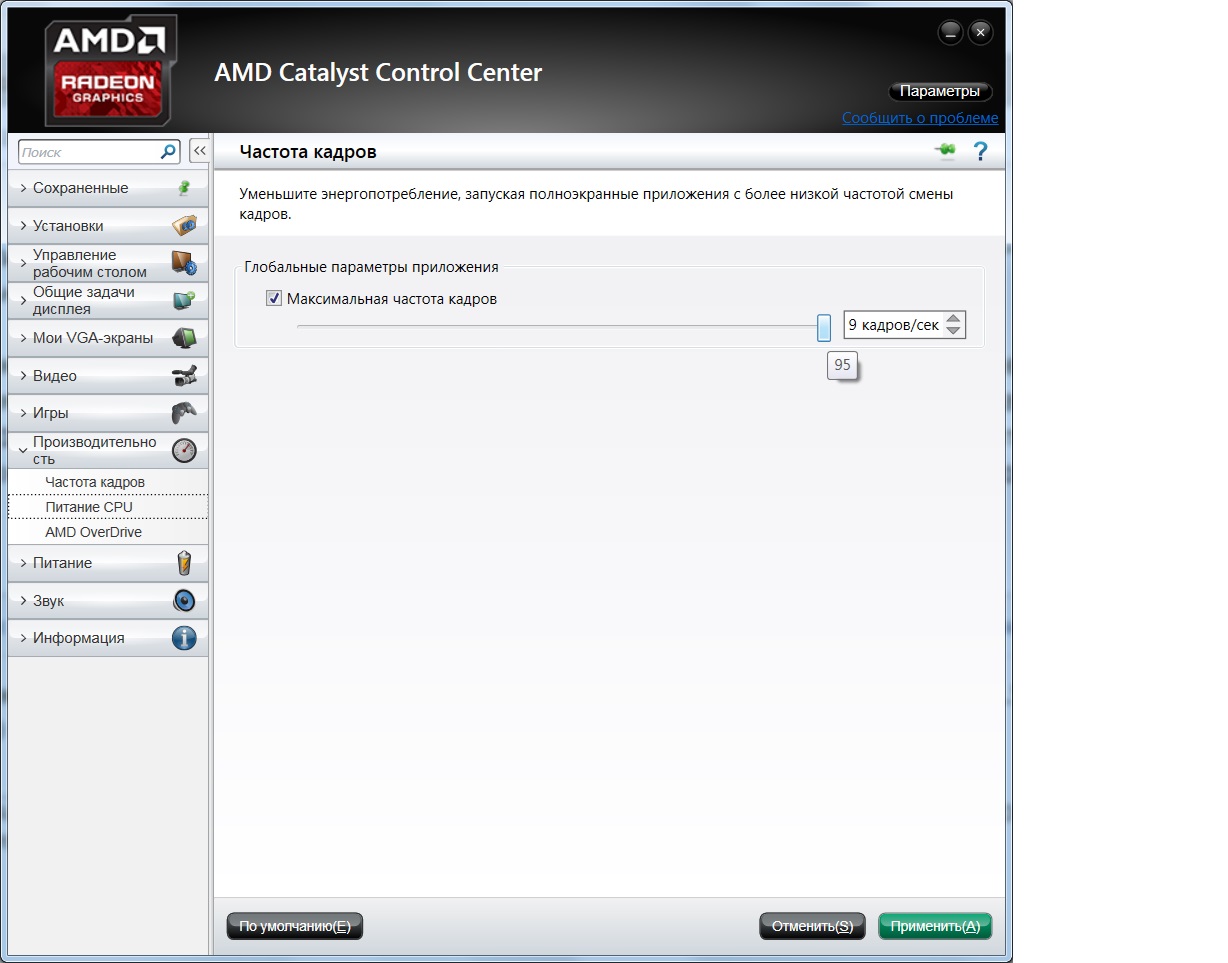Screen dimensions: 1228x963
Task: Click По умолчанию(E) button
Action: click(x=294, y=926)
